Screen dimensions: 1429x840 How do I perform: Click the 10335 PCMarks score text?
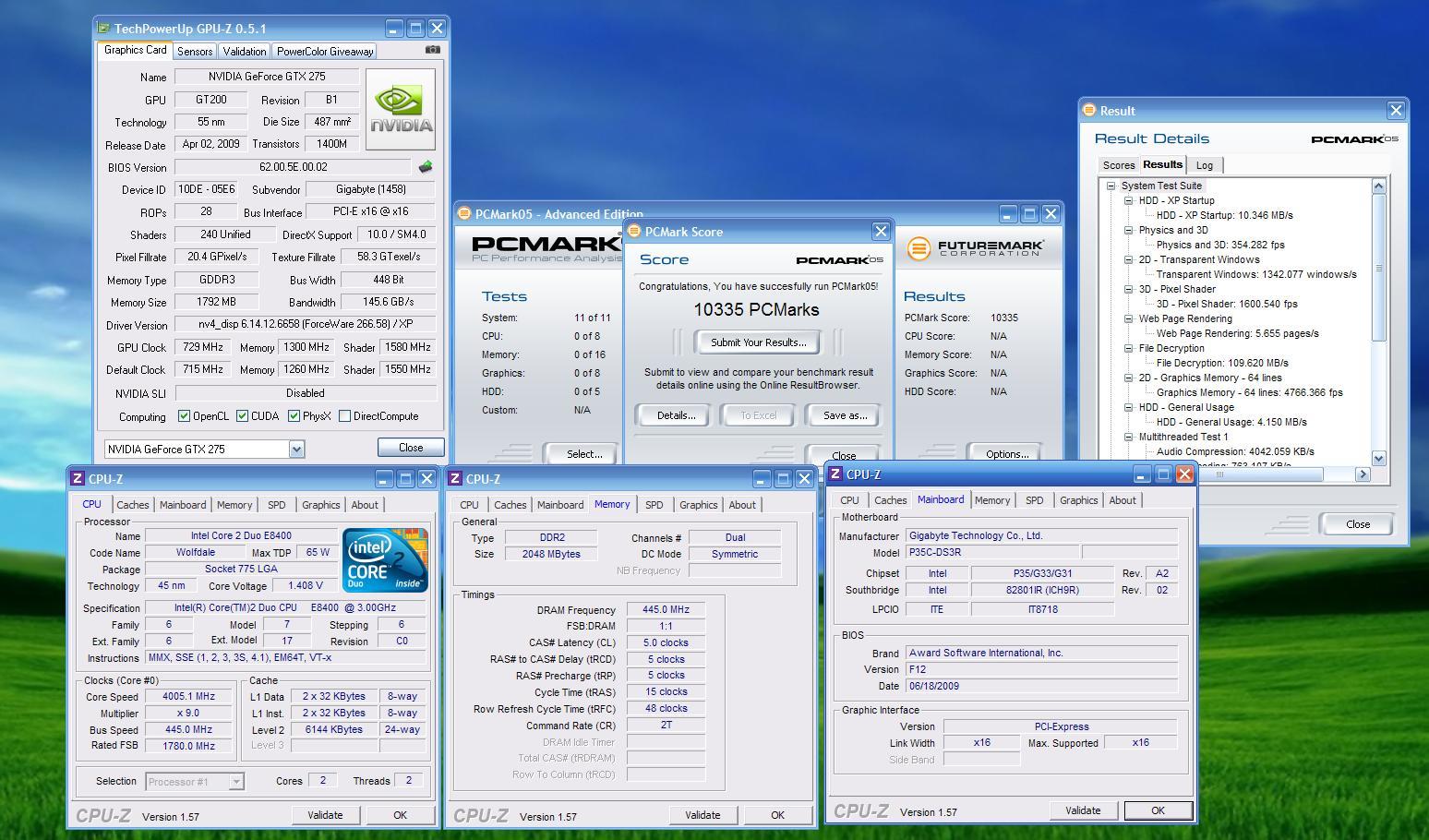click(757, 310)
